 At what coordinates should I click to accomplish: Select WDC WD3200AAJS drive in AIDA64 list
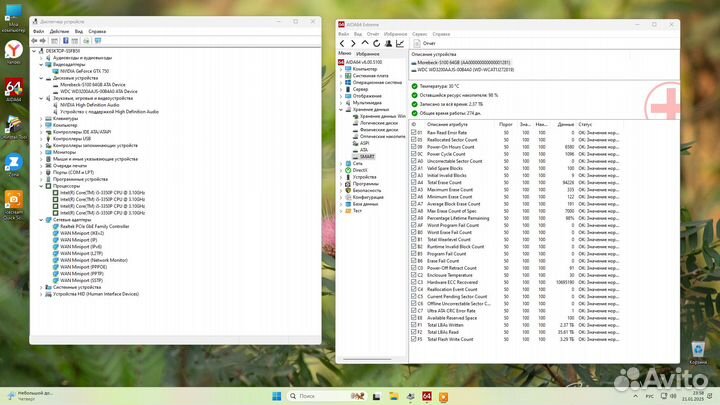pos(462,70)
